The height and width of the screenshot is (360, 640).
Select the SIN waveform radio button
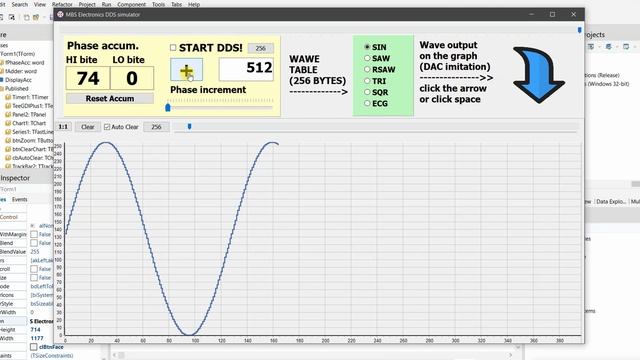(367, 47)
